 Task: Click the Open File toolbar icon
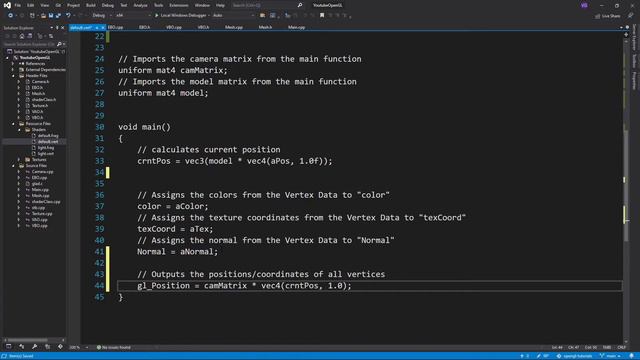[x=43, y=16]
